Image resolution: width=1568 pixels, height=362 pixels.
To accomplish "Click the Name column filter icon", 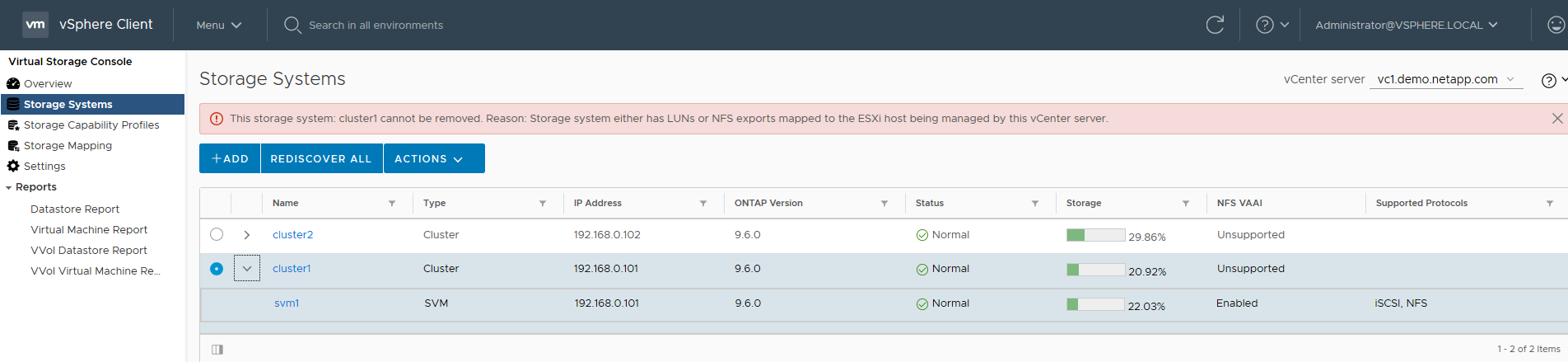I will [392, 204].
